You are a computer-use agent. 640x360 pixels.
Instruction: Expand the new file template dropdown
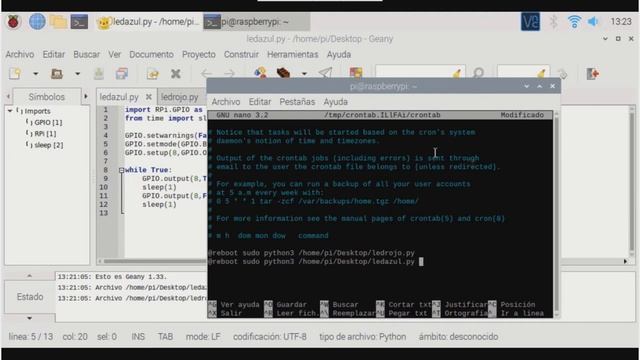36,74
